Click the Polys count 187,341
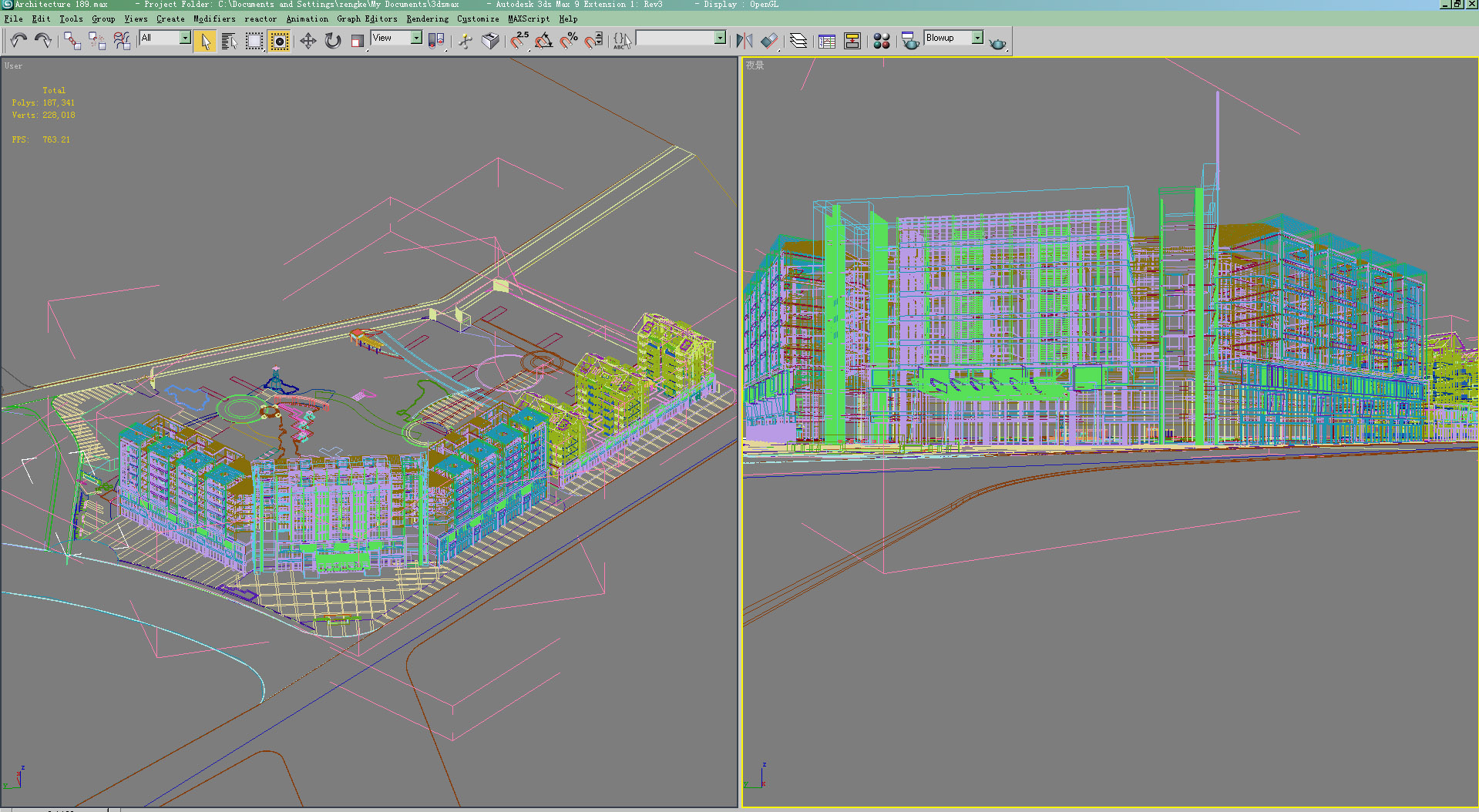Image resolution: width=1479 pixels, height=812 pixels. [59, 103]
